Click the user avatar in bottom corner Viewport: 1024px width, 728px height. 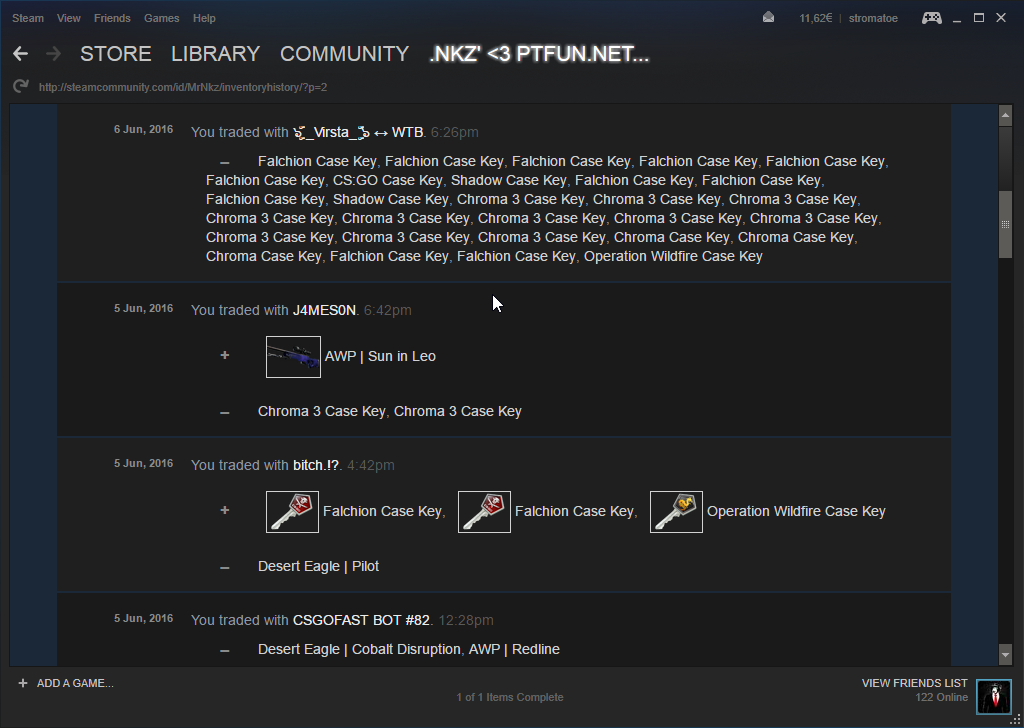pyautogui.click(x=994, y=696)
